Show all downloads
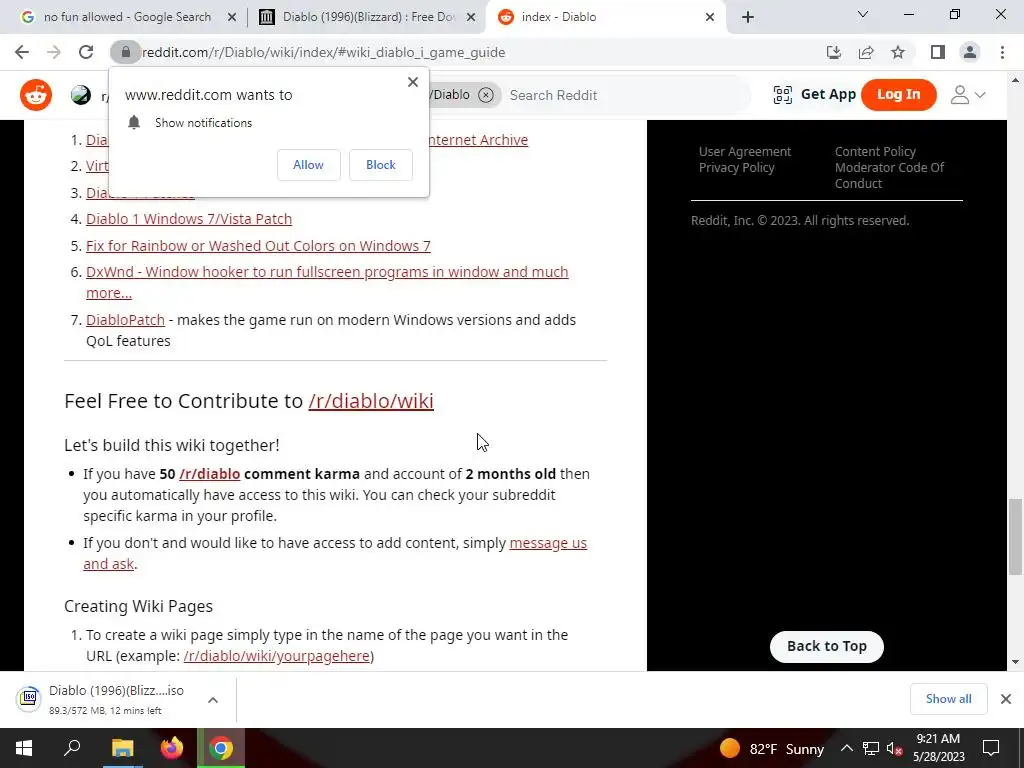Image resolution: width=1024 pixels, height=768 pixels. click(x=948, y=699)
